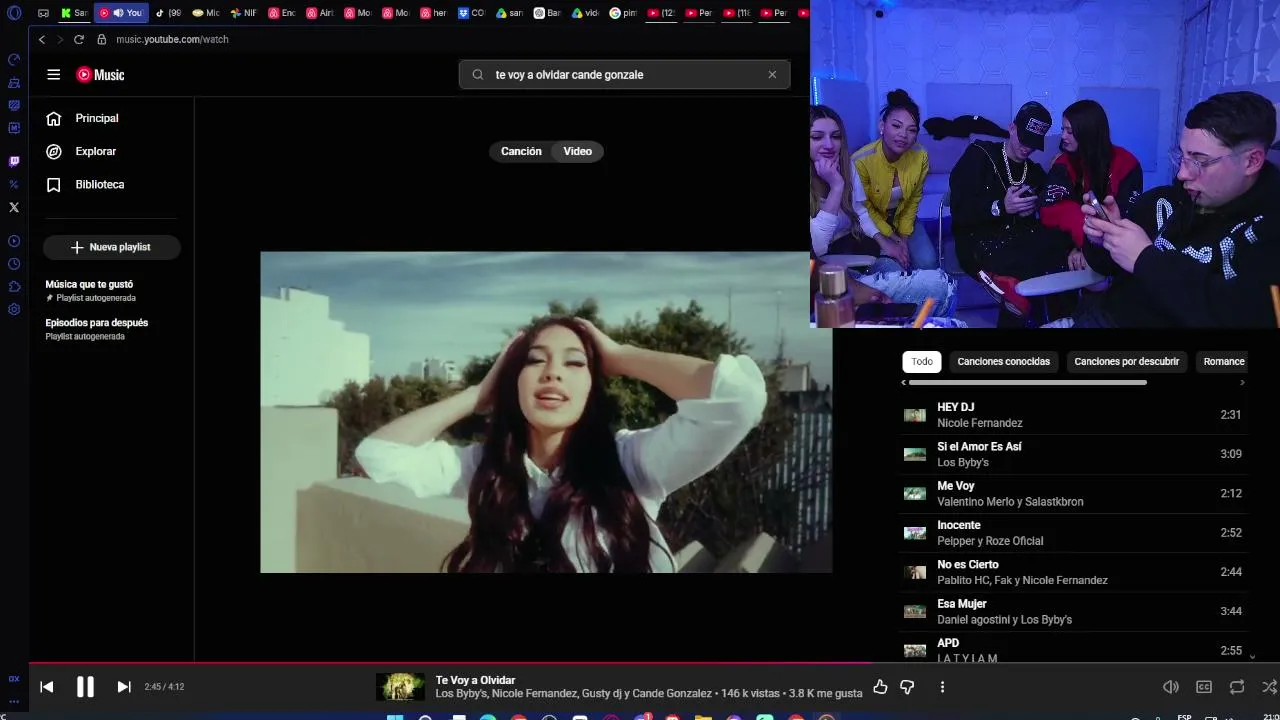
Task: Click the playing music video
Action: coord(546,412)
